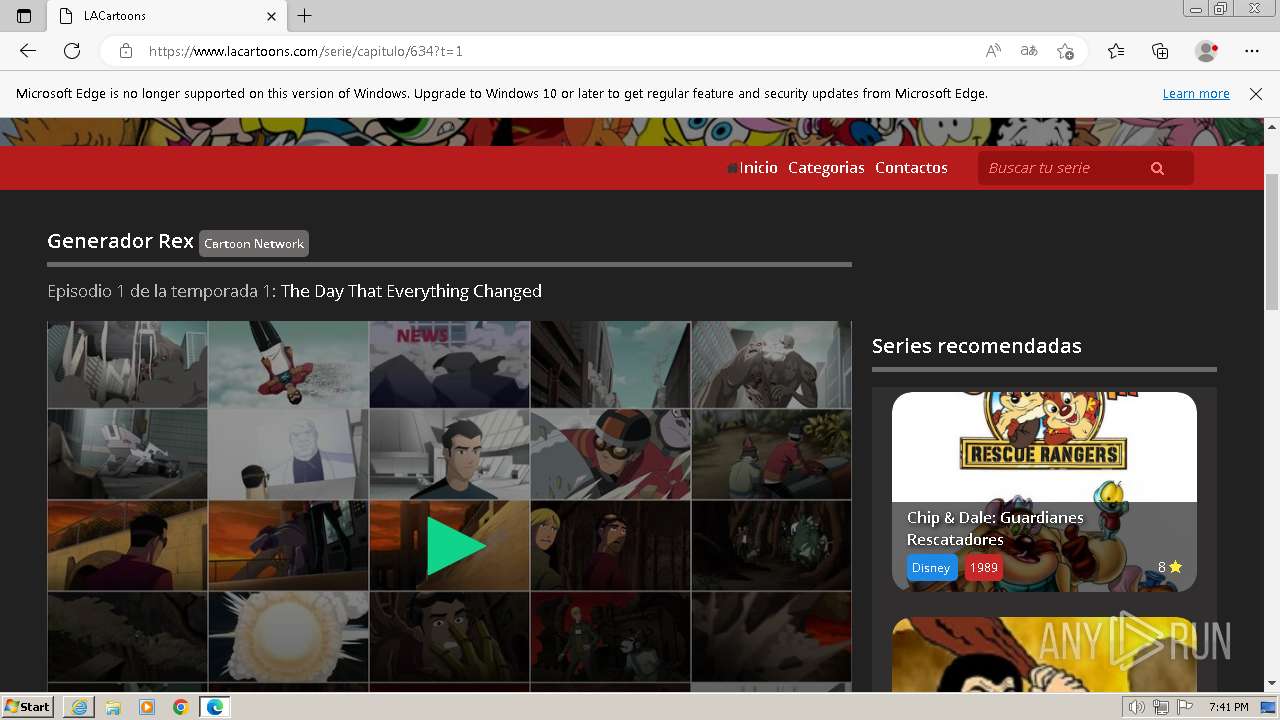Click the search magnifier icon
Image resolution: width=1280 pixels, height=720 pixels.
[x=1158, y=168]
